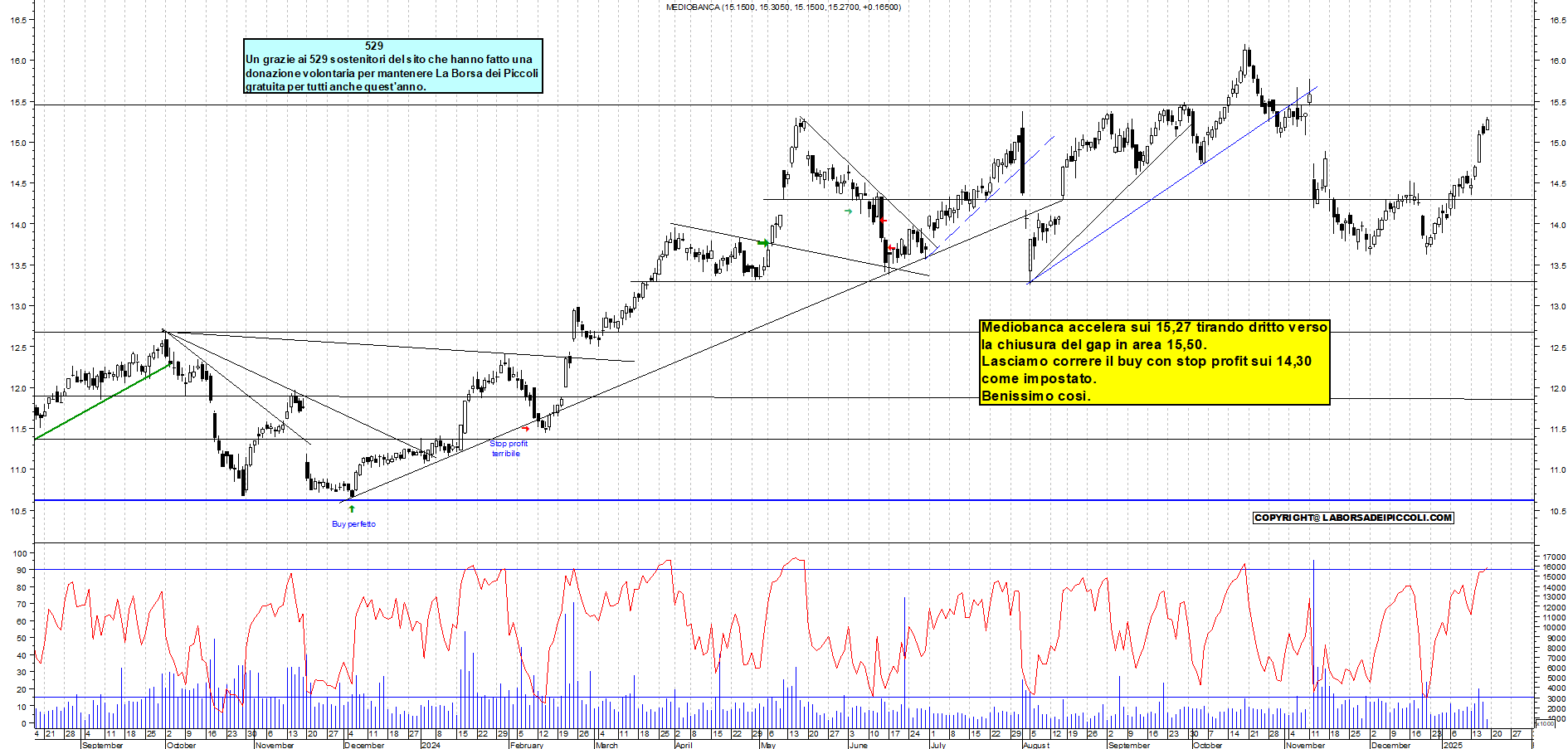Click the '0' oscillator scale label
1568x749 pixels.
tap(24, 723)
